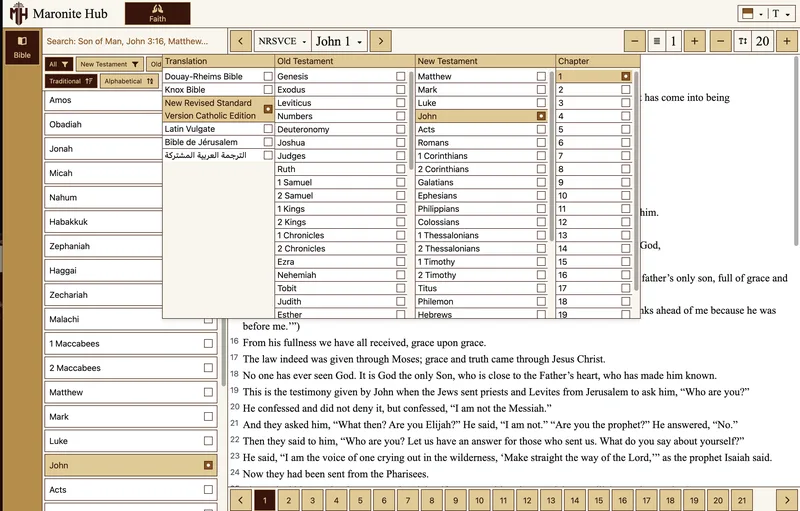The height and width of the screenshot is (511, 800).
Task: Go to chapter 5 in bottom pagination
Action: coord(360,500)
